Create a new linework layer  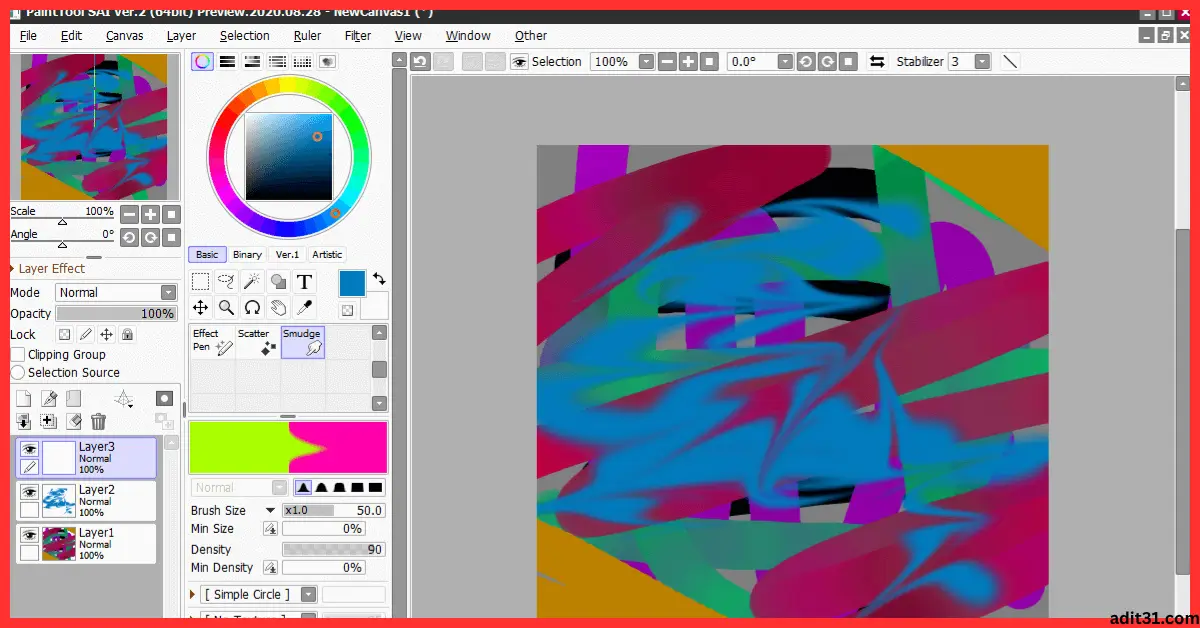tap(48, 399)
